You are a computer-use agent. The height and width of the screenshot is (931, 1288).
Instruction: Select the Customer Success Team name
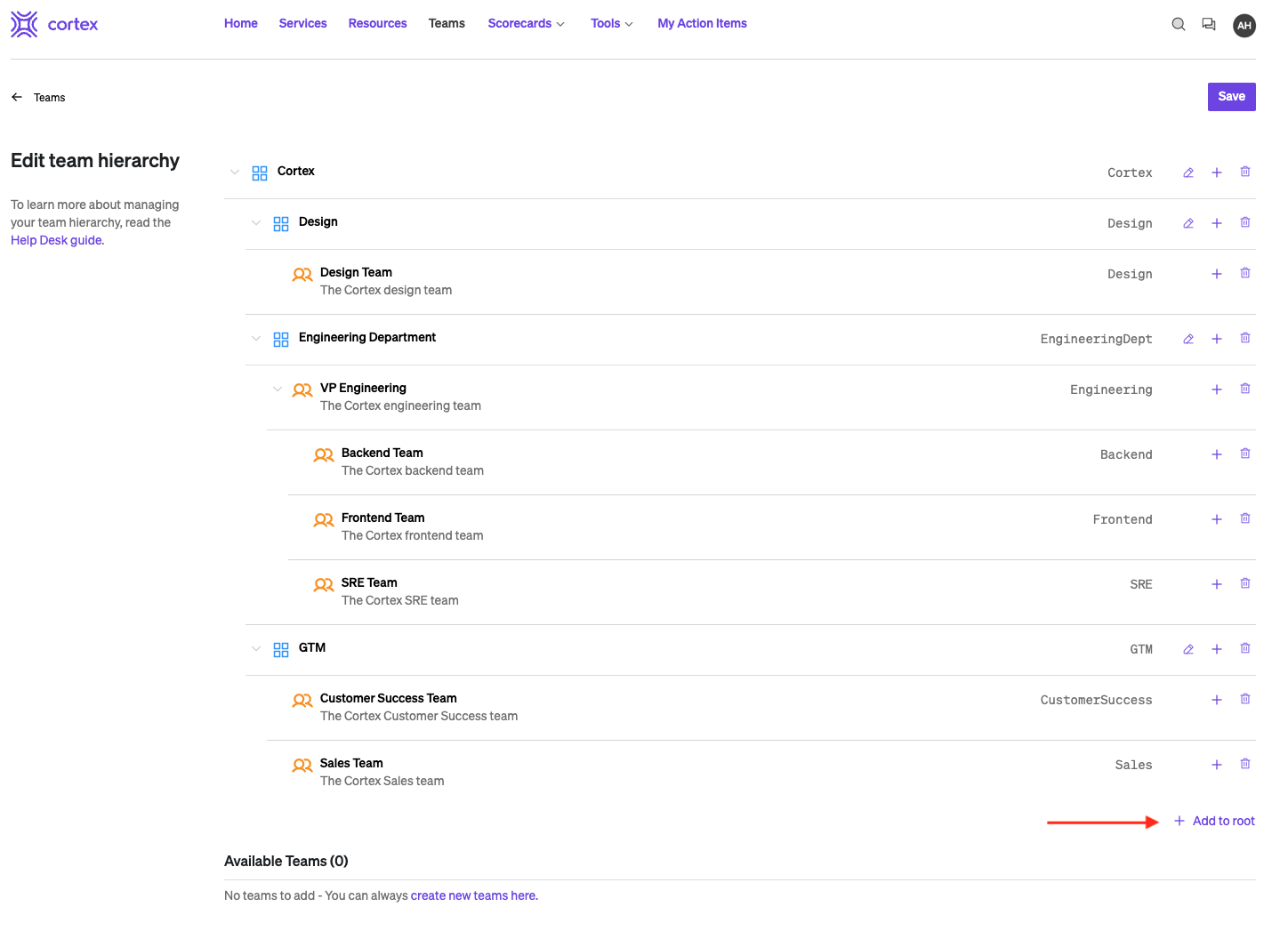pyautogui.click(x=389, y=698)
